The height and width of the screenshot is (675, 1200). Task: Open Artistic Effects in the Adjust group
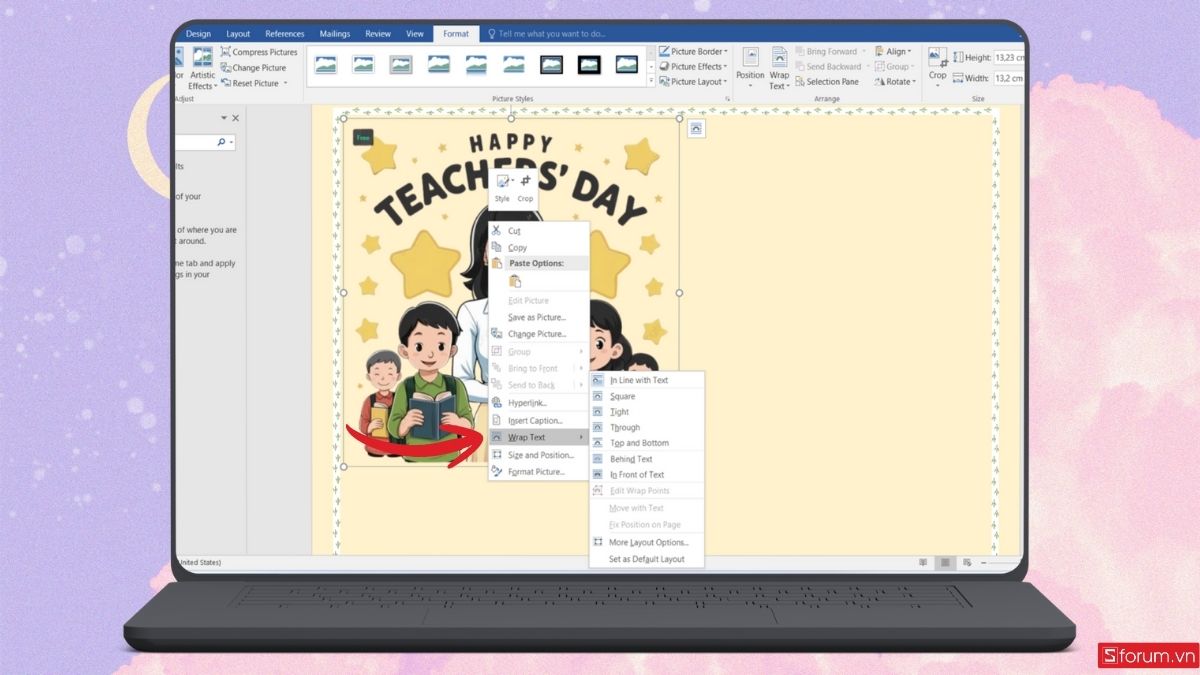203,67
